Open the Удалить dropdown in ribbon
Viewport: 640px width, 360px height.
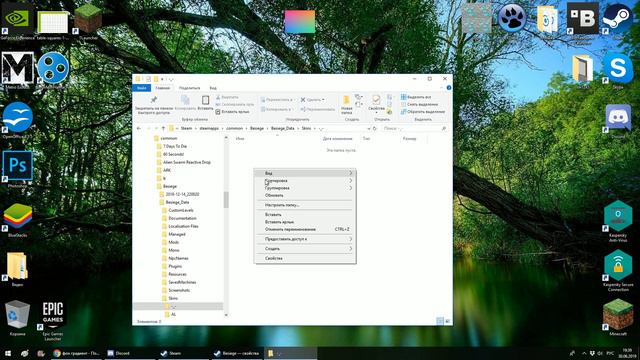tap(313, 100)
